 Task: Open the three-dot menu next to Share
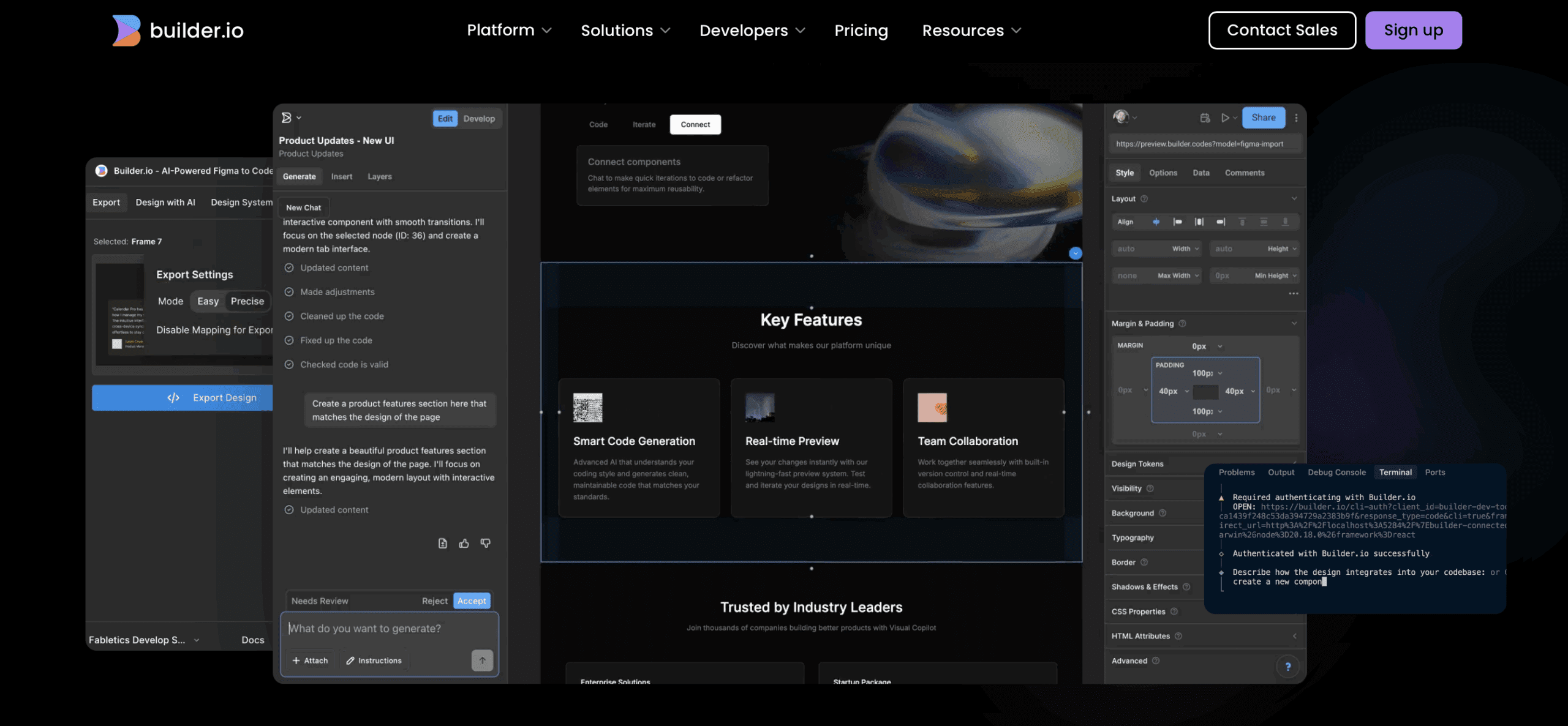(1296, 118)
